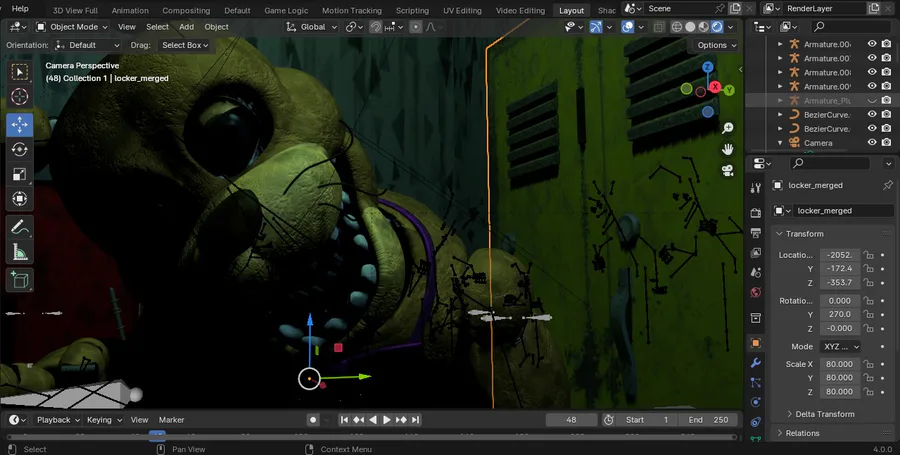The width and height of the screenshot is (900, 455).
Task: Open the Orientation Default dropdown
Action: [x=87, y=45]
